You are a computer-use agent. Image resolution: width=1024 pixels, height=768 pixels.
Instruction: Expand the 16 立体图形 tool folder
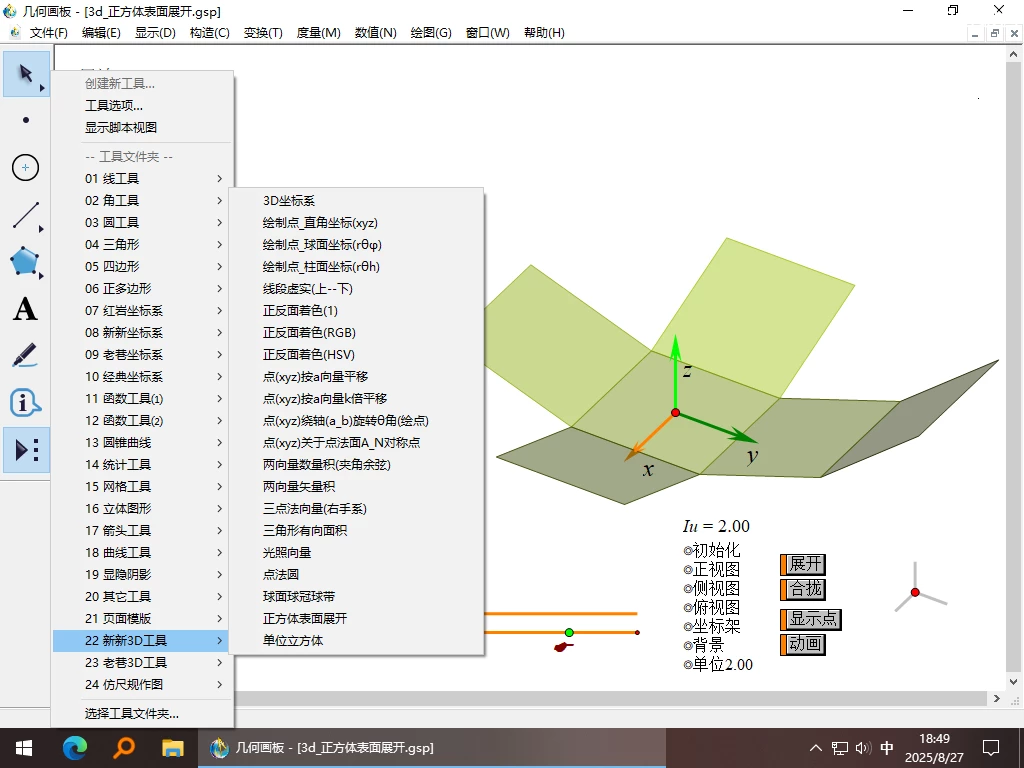point(120,508)
